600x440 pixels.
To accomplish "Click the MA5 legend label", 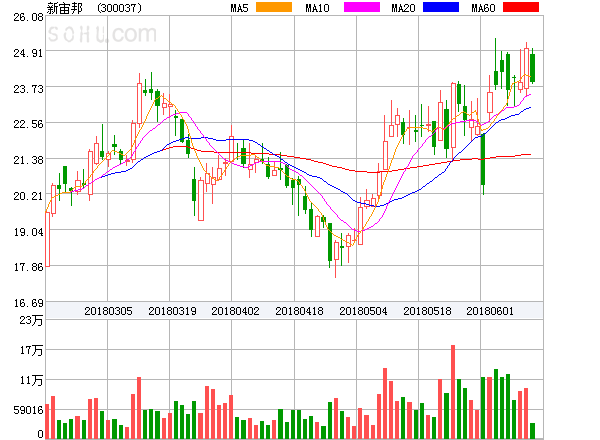I will tap(239, 8).
